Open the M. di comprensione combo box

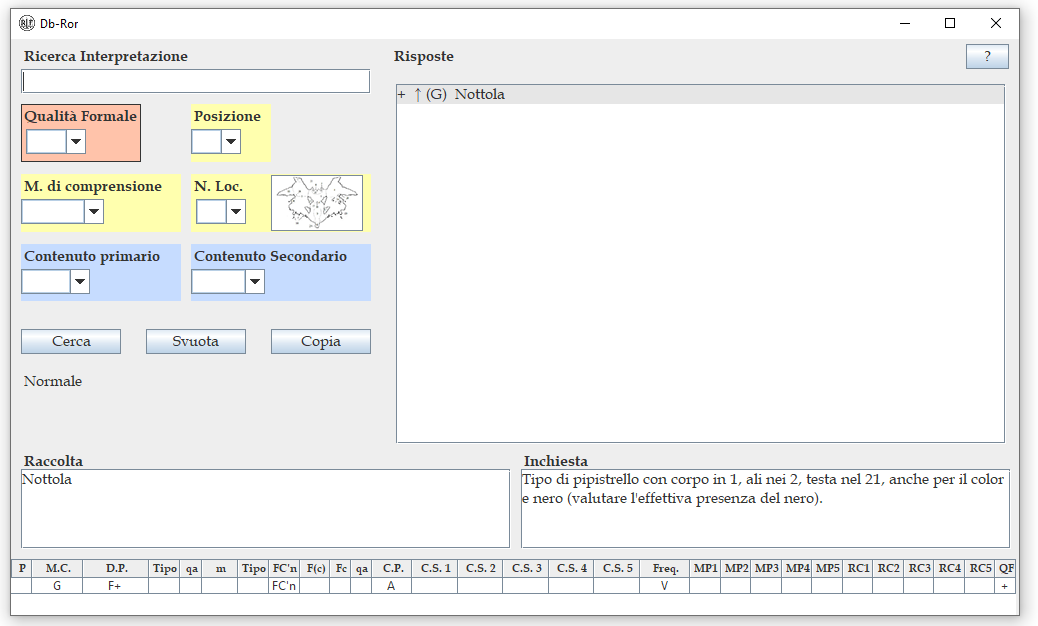(x=94, y=211)
